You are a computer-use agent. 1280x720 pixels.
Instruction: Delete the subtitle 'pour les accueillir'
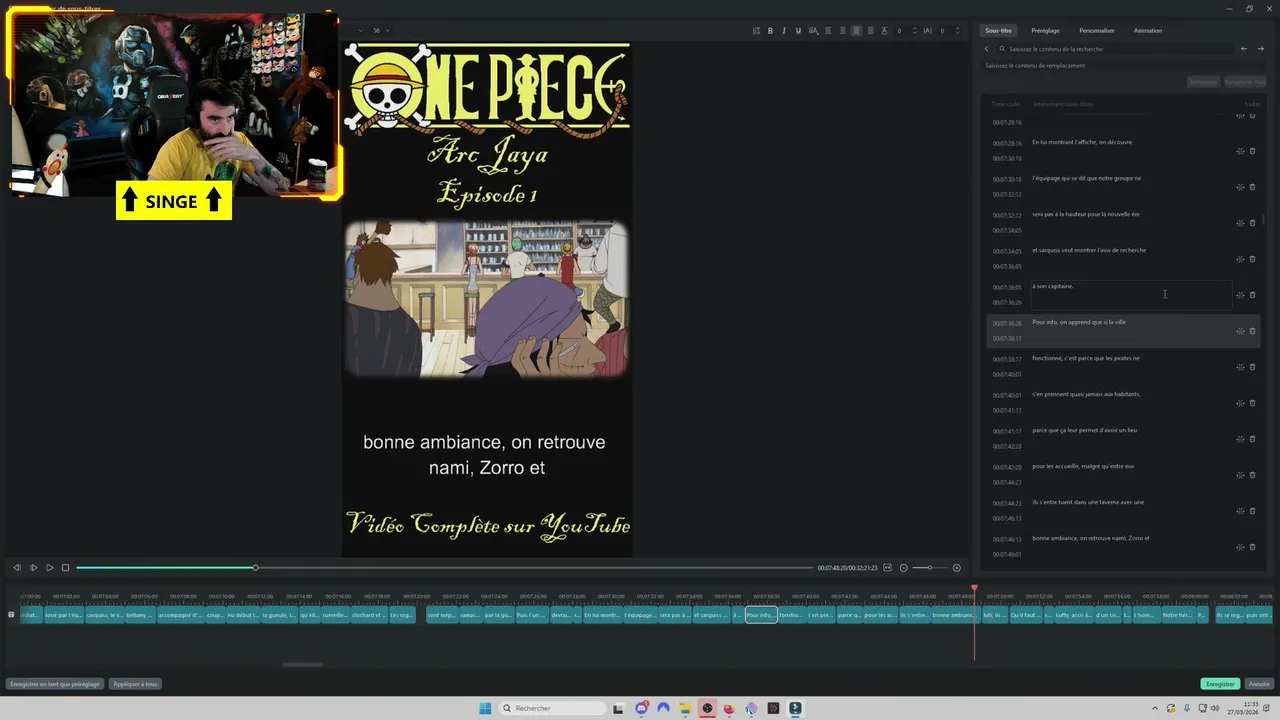coord(1253,475)
